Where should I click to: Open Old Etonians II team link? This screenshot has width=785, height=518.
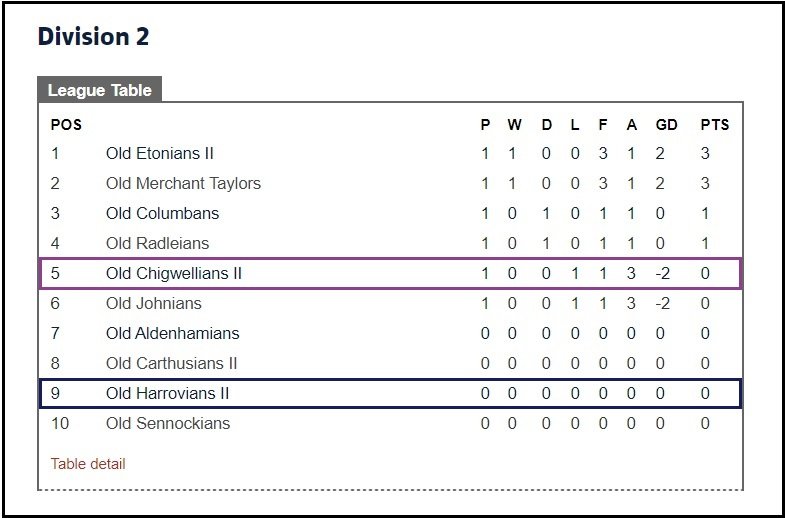point(160,153)
